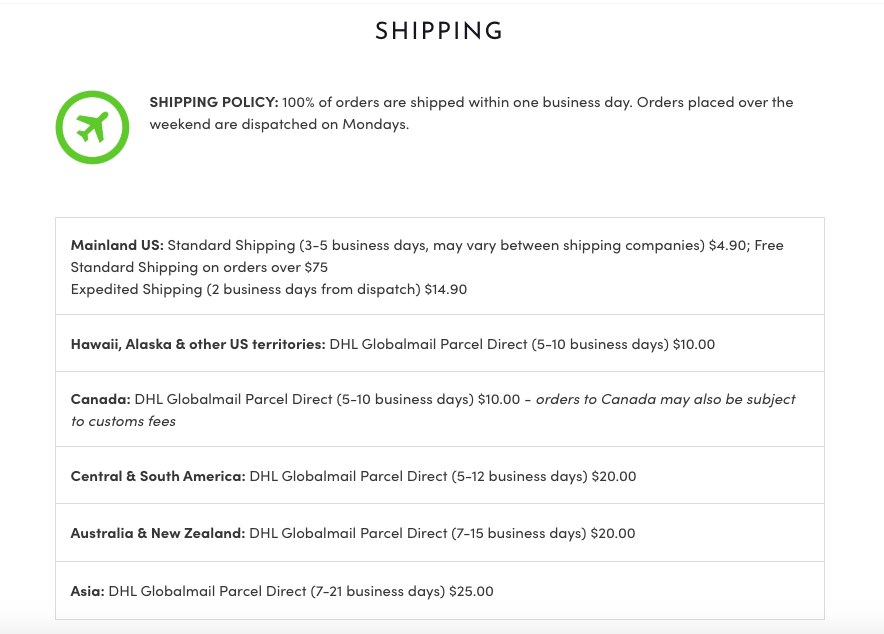Click the $10.00 price in Canada row
This screenshot has width=884, height=634.
click(499, 399)
